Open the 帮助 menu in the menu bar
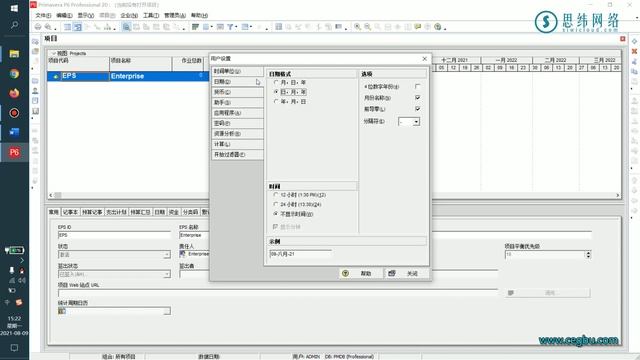 (x=199, y=16)
